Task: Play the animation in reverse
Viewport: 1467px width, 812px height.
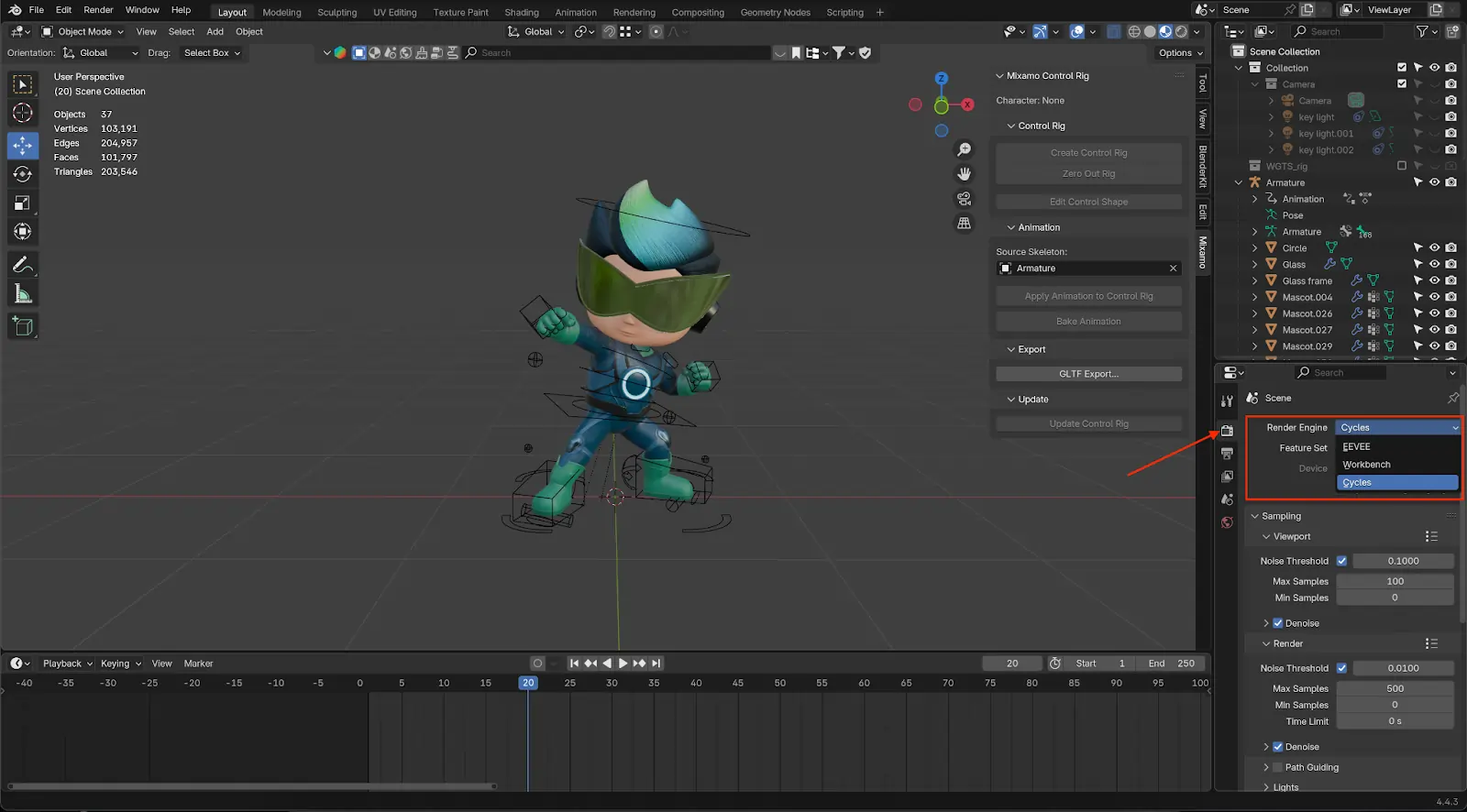Action: click(x=607, y=664)
